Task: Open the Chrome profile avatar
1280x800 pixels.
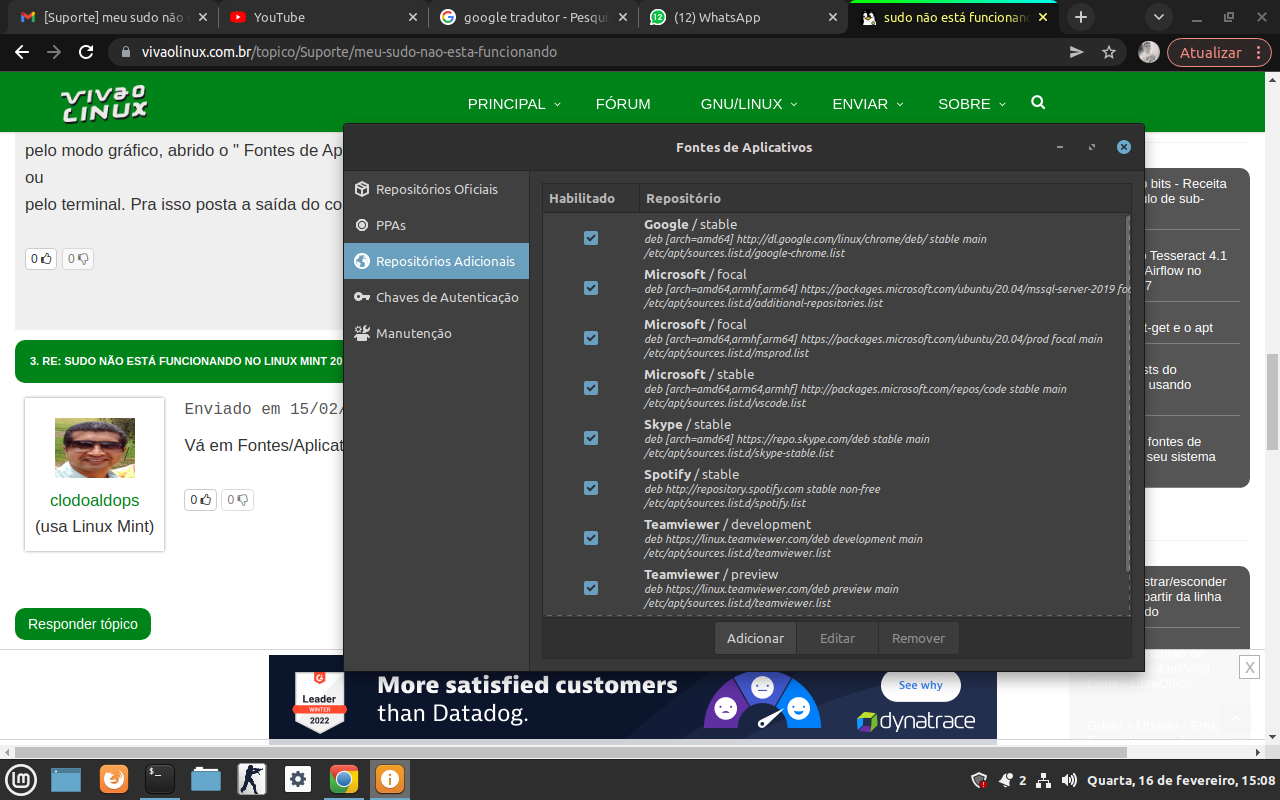Action: [1149, 52]
